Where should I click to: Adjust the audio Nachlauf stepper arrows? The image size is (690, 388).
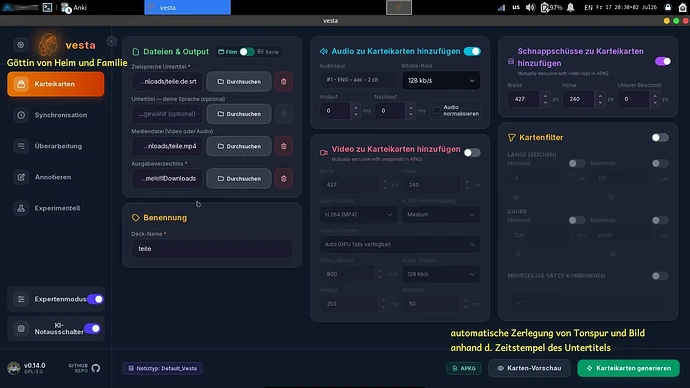click(x=411, y=111)
